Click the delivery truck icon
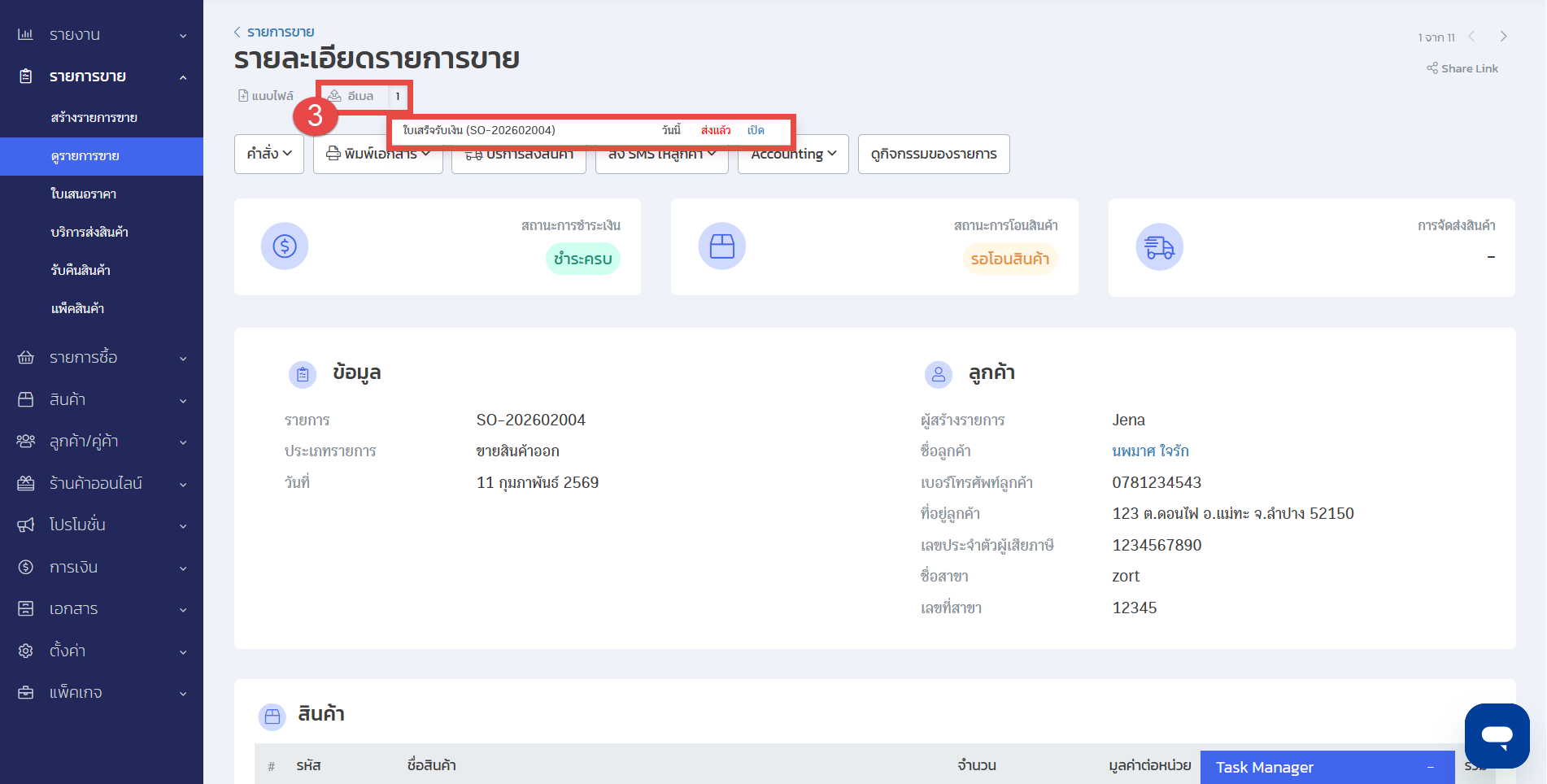 coord(1159,246)
